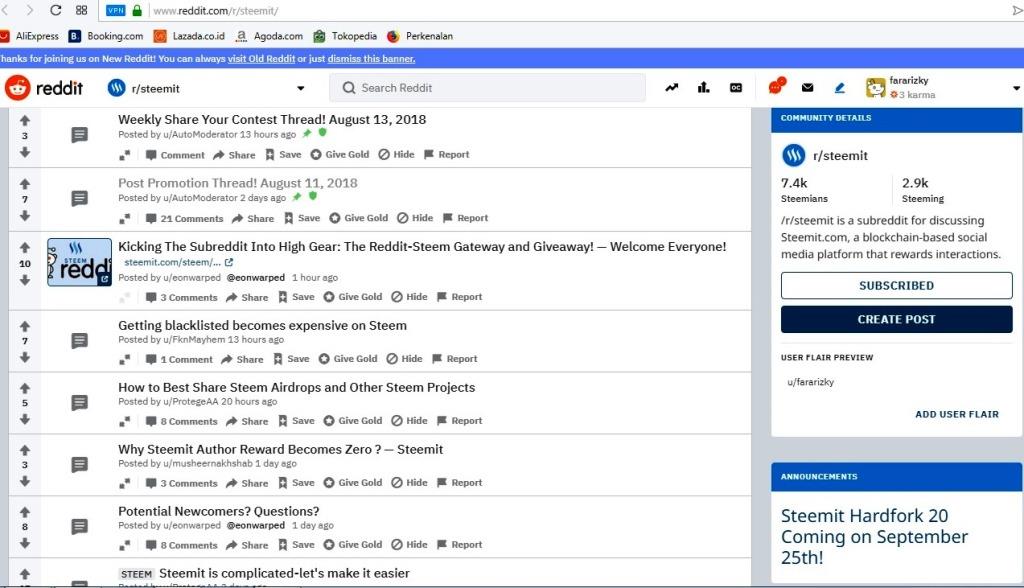Upvote Why Steemit Author Reward Becomes Zero post

coord(25,450)
